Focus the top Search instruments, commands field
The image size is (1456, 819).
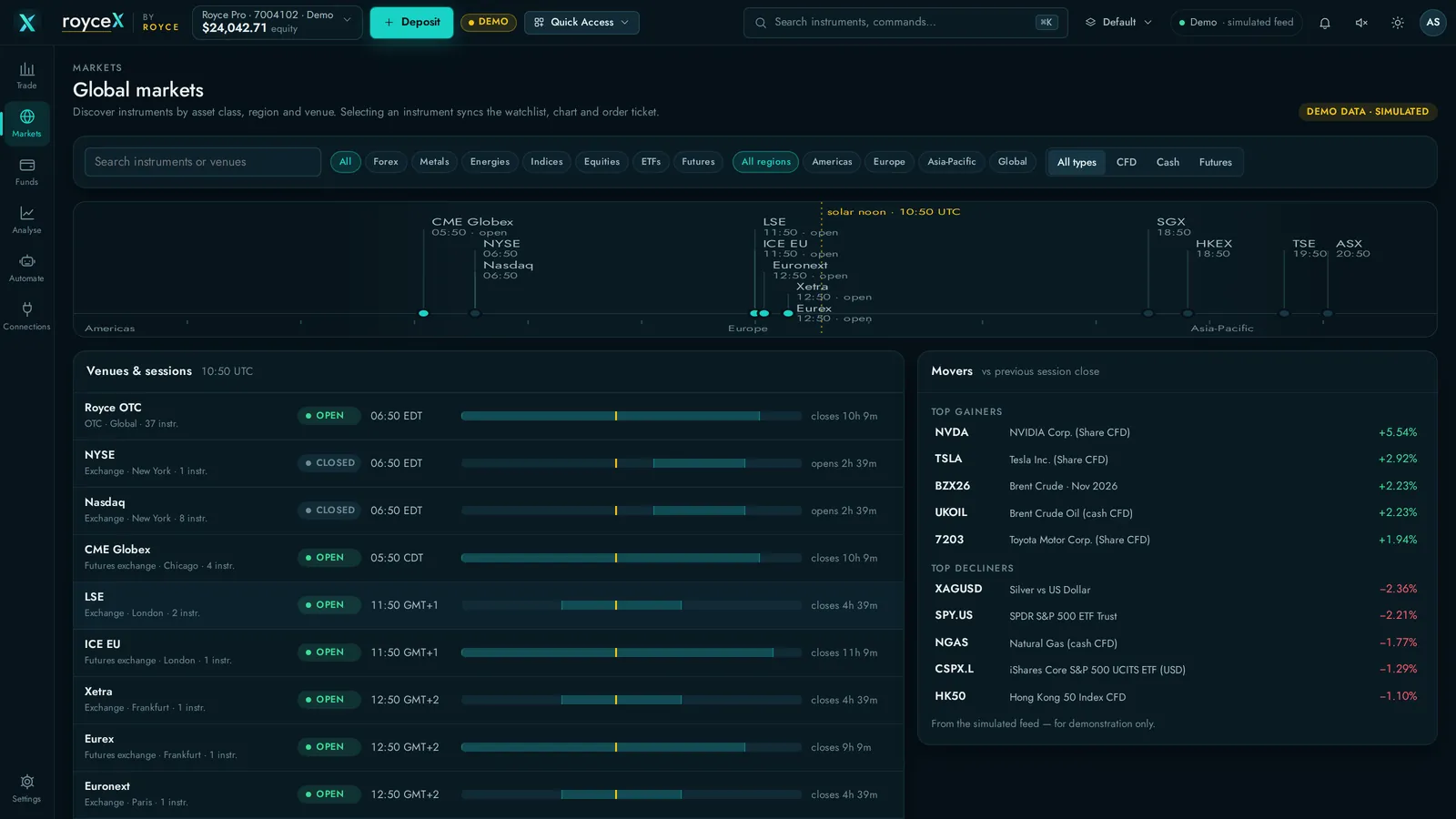905,23
